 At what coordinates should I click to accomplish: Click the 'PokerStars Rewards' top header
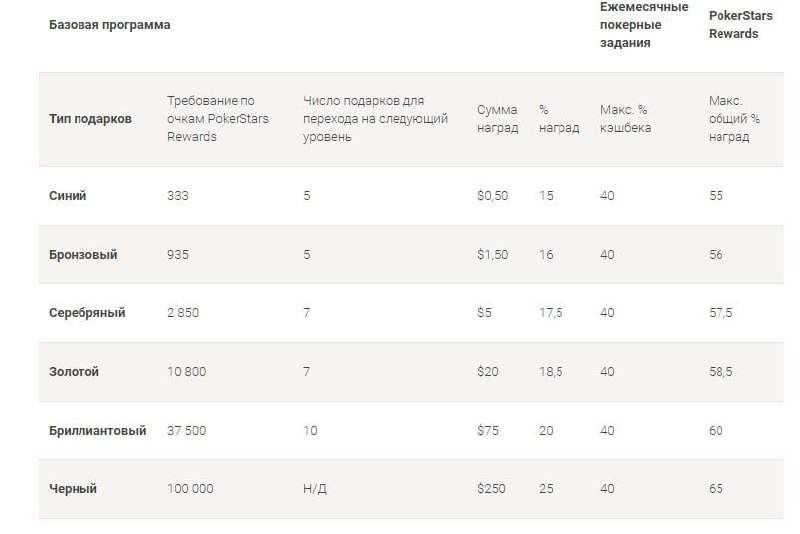click(733, 24)
